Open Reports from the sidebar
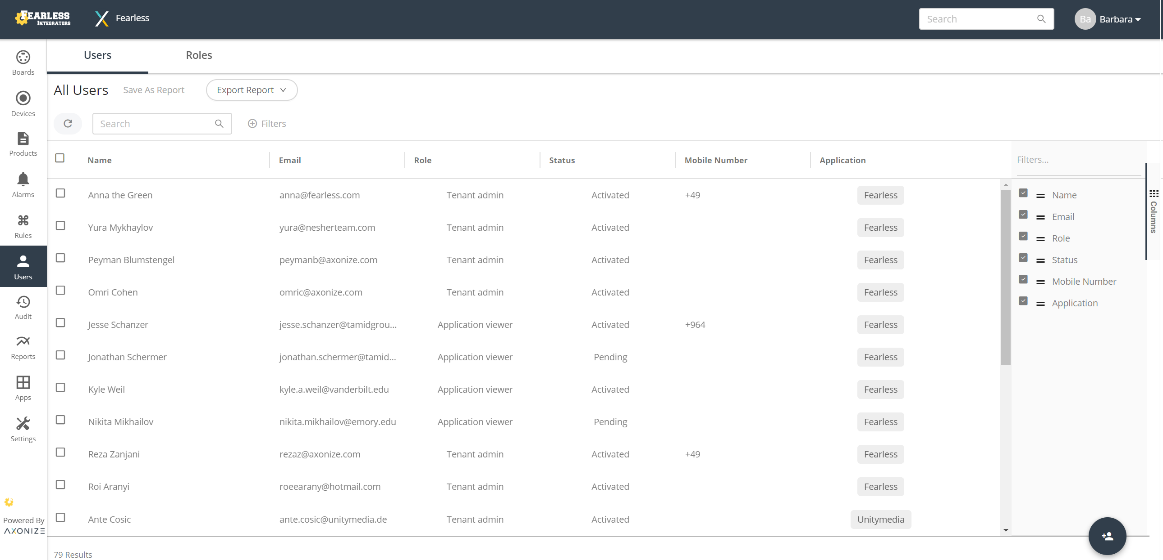Screen dimensions: 1163x560 tap(23, 347)
